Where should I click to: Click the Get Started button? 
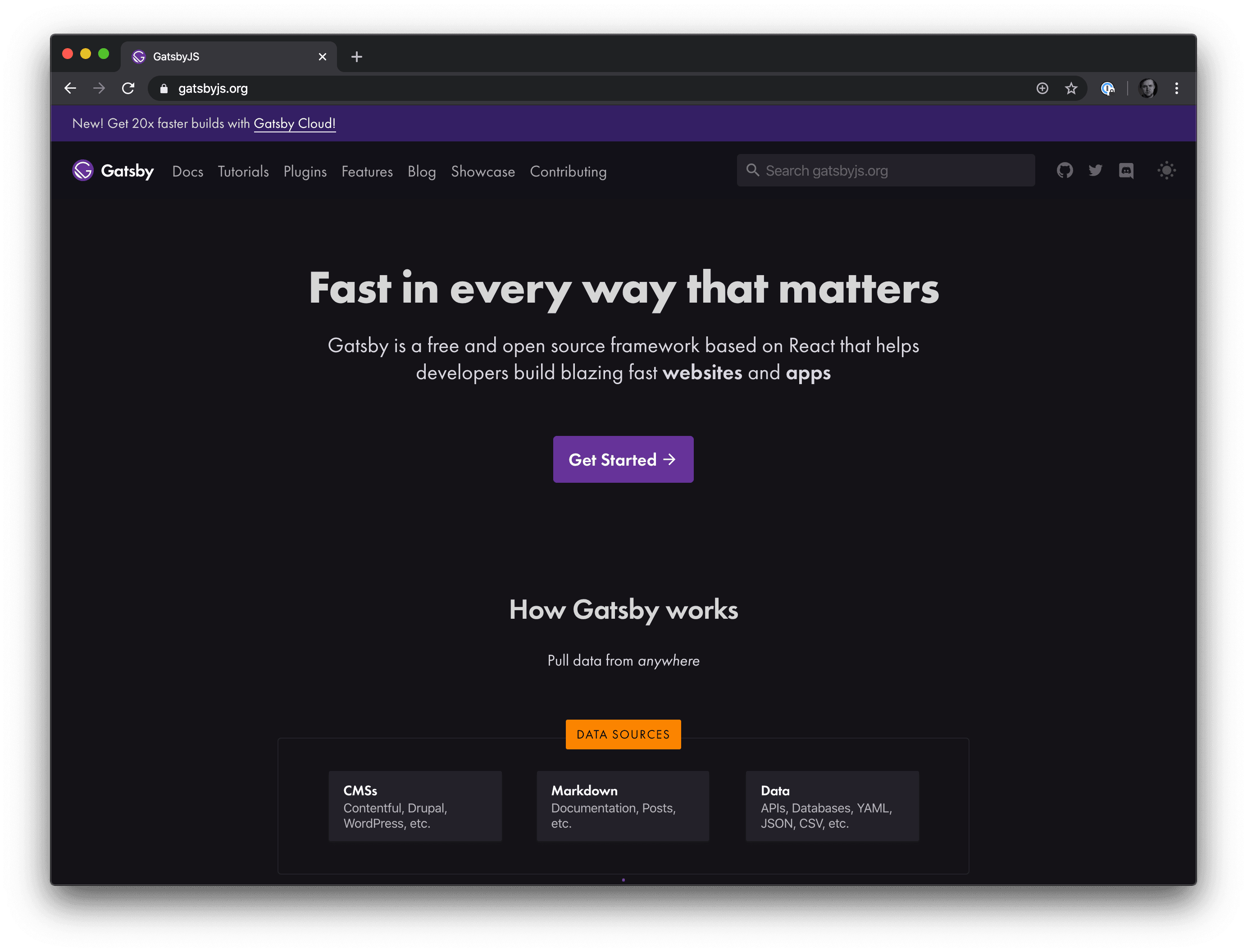tap(623, 460)
